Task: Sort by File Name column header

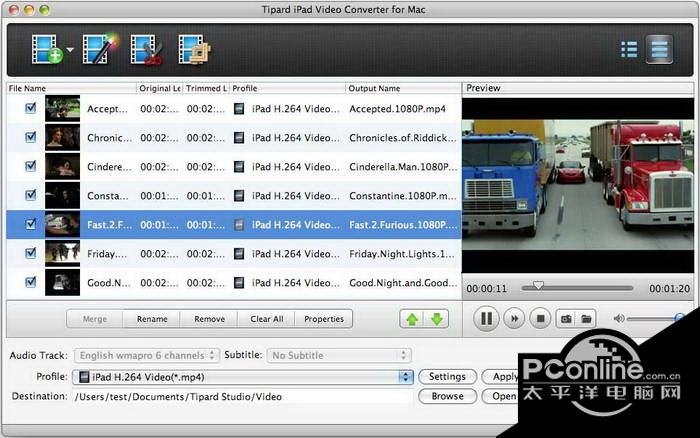Action: [71, 88]
